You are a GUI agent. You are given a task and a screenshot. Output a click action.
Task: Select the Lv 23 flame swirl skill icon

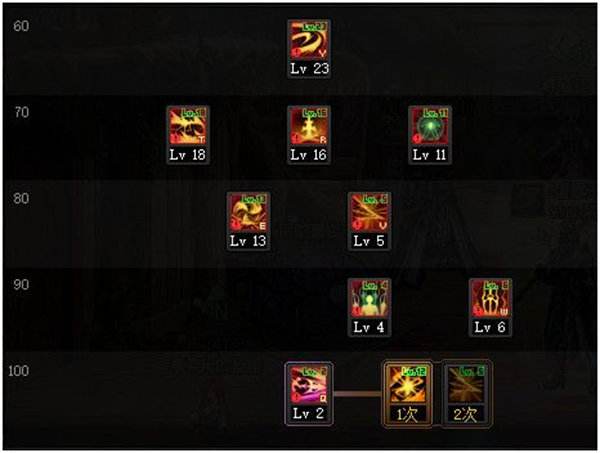pyautogui.click(x=309, y=40)
